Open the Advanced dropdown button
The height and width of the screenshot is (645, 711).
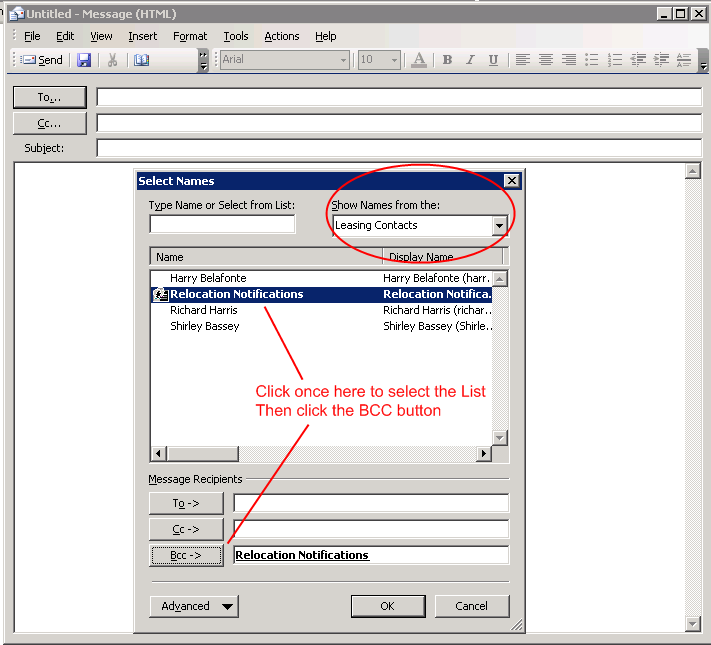pyautogui.click(x=194, y=606)
